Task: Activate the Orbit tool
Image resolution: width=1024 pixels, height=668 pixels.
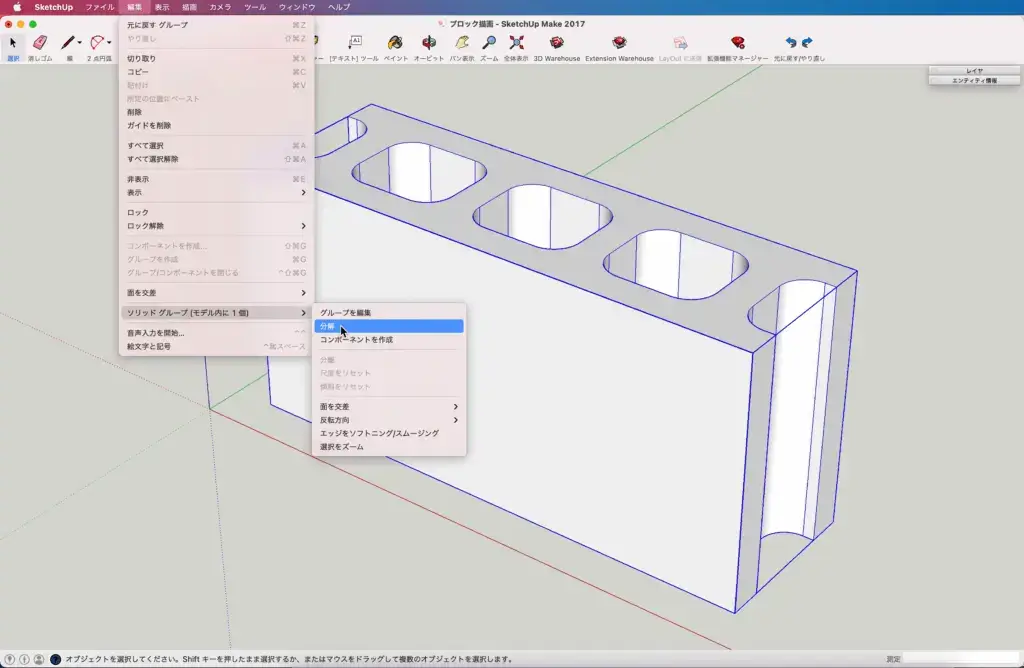Action: tap(428, 43)
